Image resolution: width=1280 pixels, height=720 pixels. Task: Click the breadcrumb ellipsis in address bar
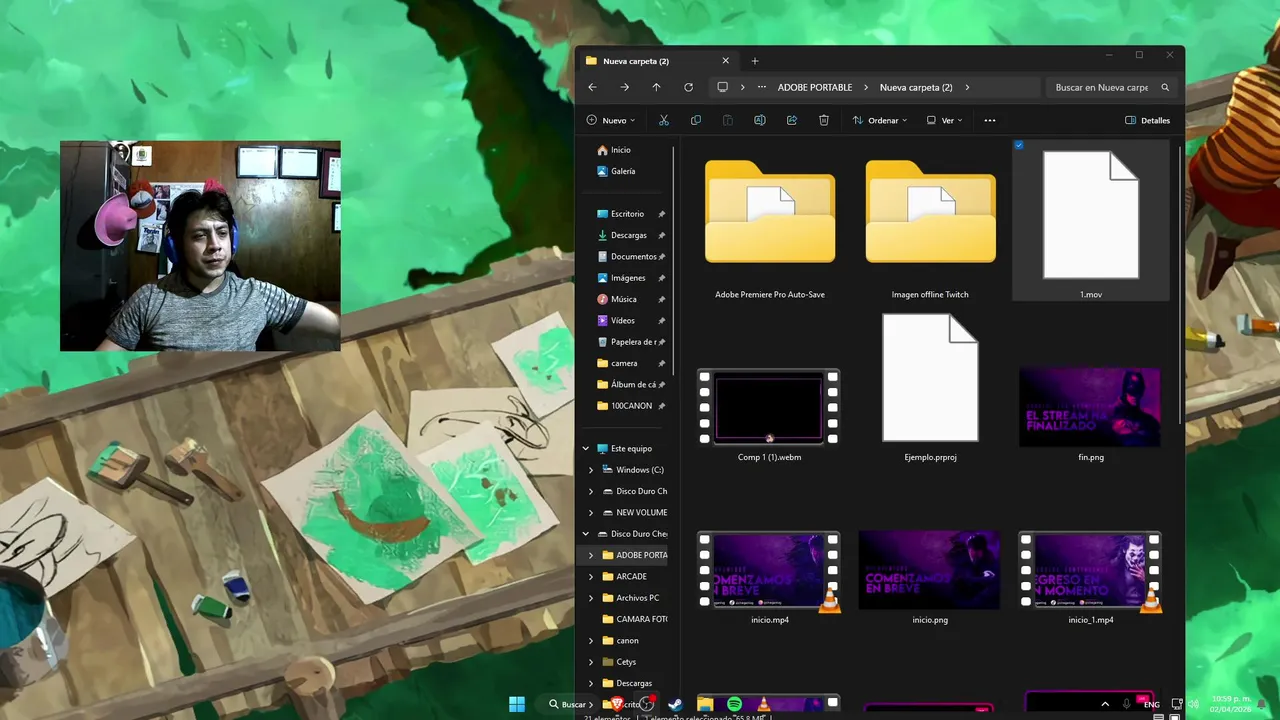761,87
